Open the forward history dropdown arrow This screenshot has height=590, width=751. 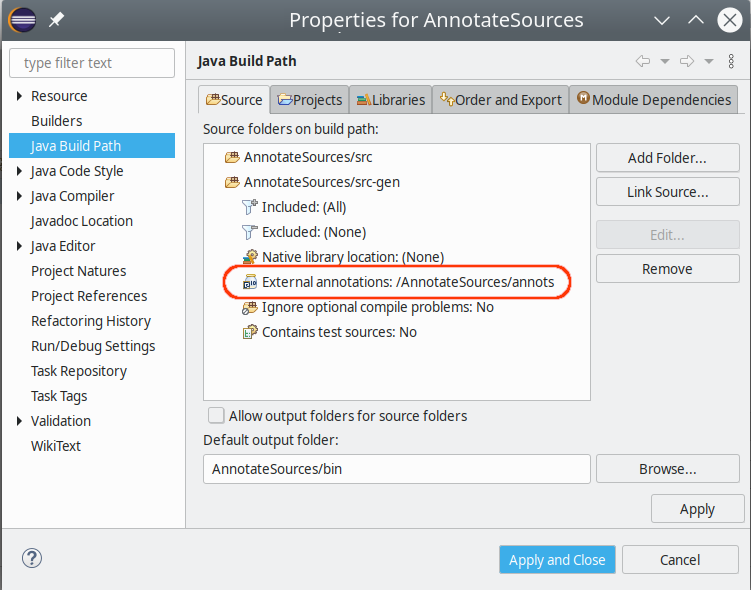coord(709,61)
